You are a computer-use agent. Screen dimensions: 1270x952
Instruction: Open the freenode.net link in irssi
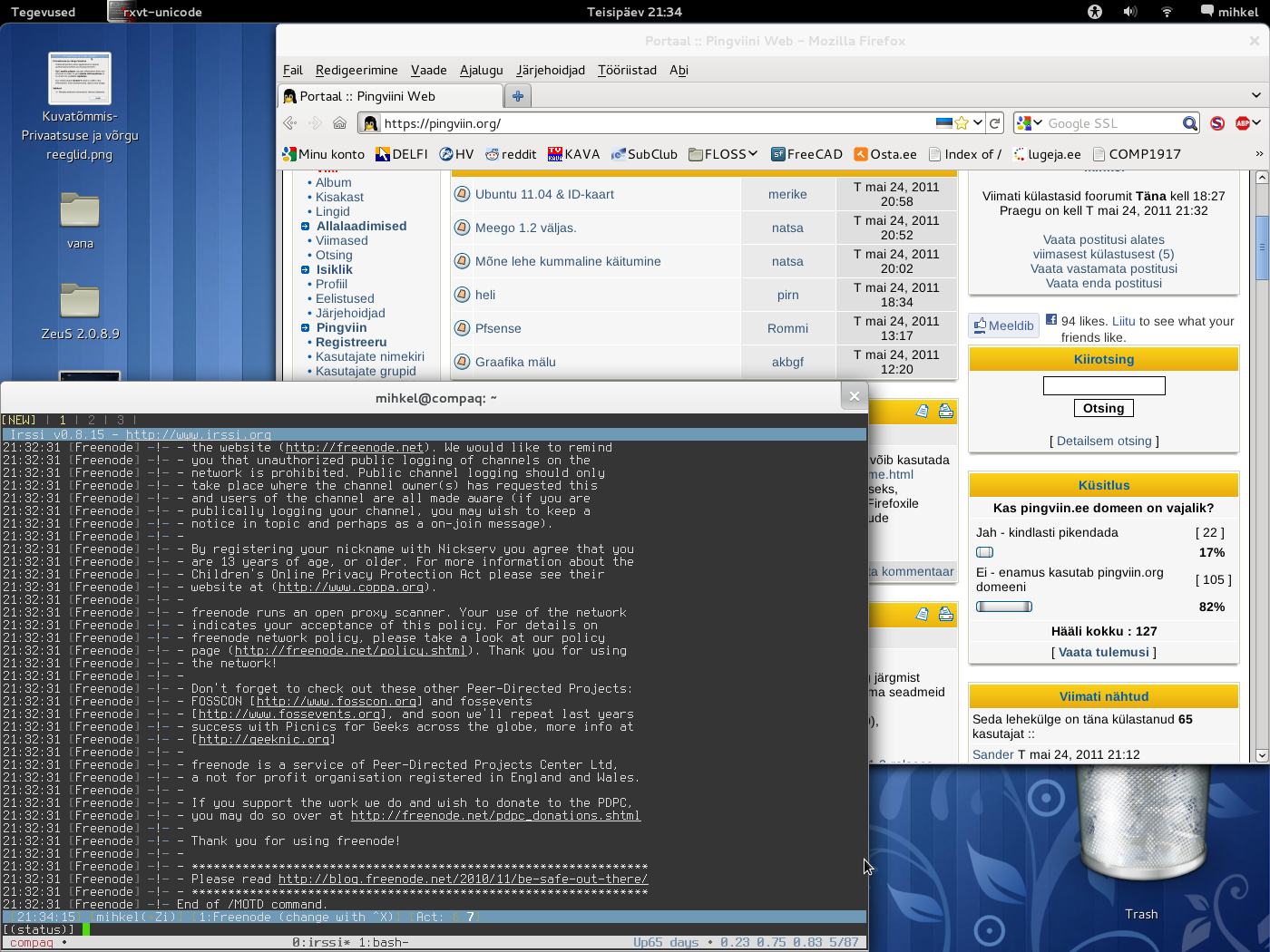pyautogui.click(x=355, y=448)
